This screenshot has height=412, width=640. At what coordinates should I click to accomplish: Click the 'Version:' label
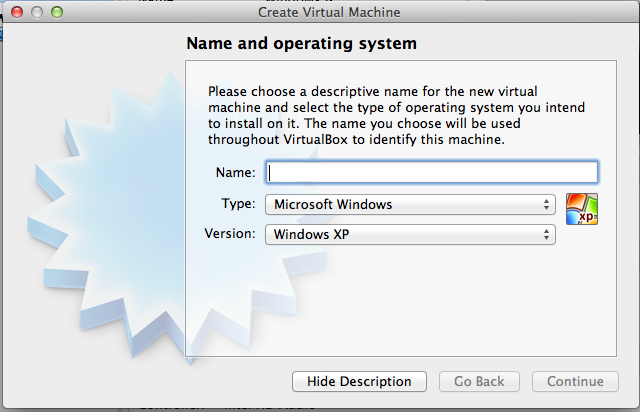pos(230,234)
